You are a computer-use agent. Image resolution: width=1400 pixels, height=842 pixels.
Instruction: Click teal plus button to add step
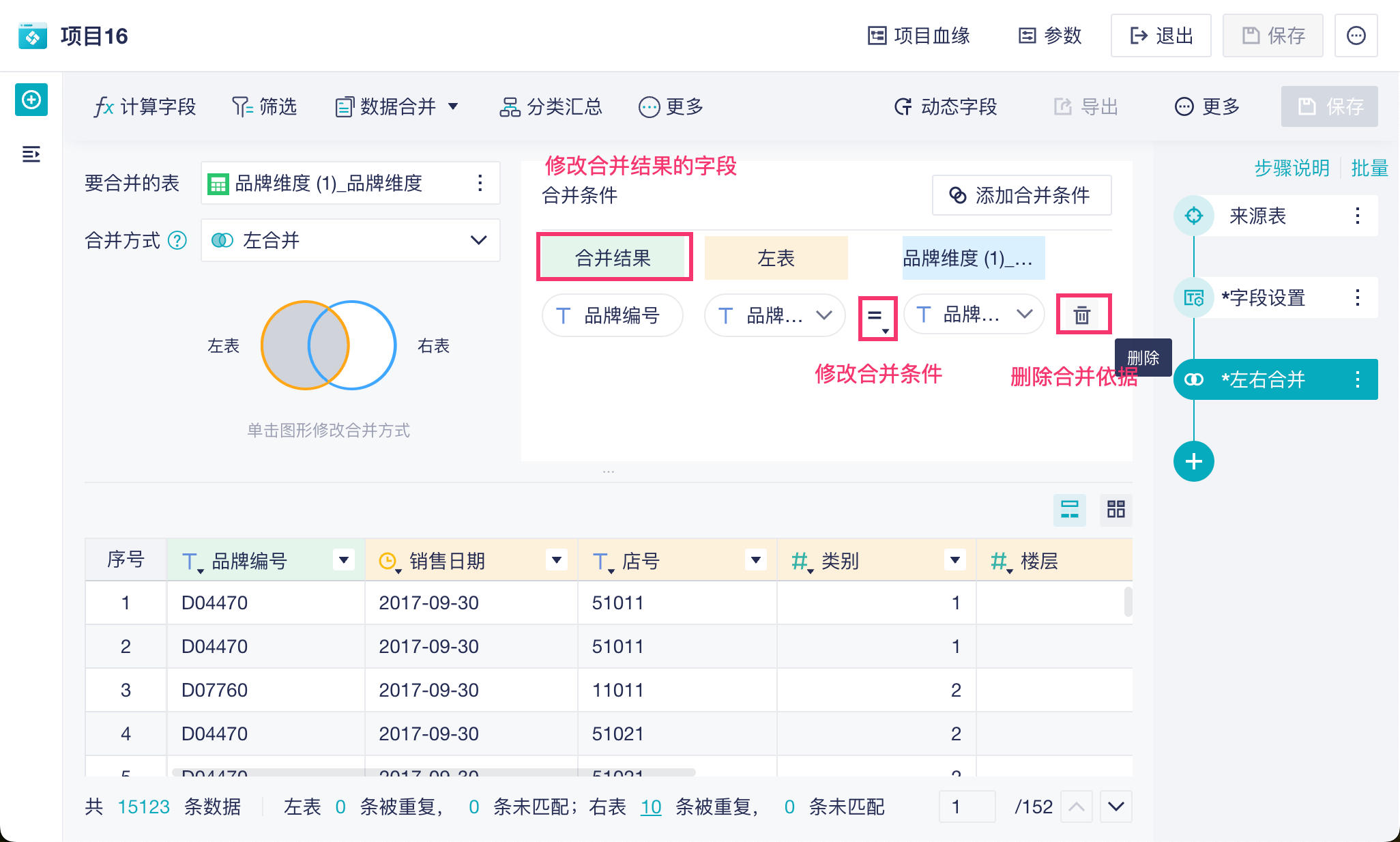tap(1193, 462)
